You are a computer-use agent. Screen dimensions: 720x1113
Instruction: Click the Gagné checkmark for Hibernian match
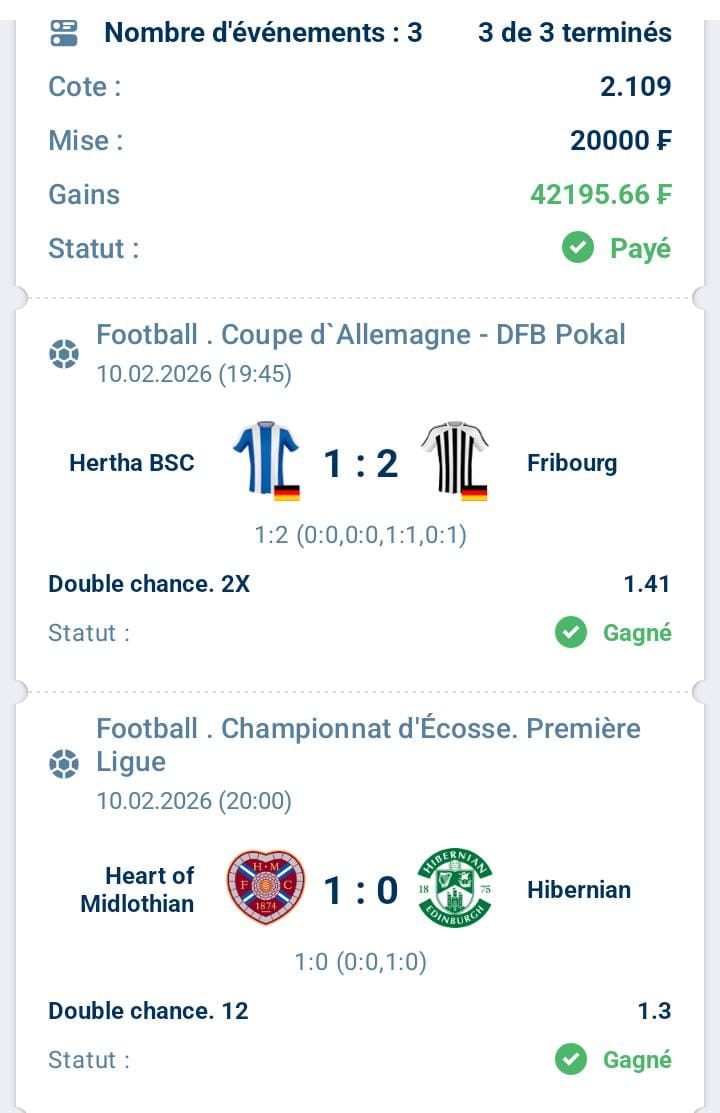click(x=571, y=1059)
